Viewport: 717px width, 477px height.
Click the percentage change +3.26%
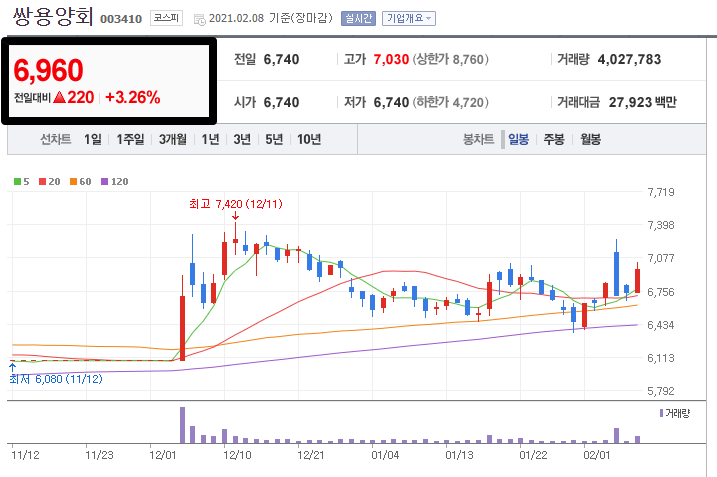point(133,97)
